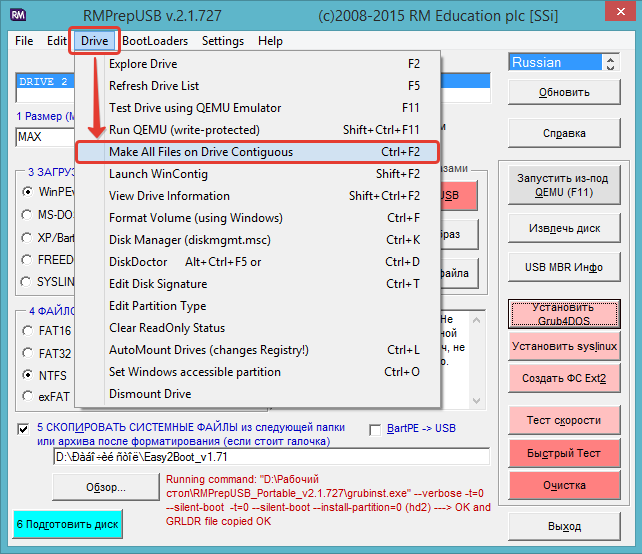Select the SYSLINUX bootloader radio button

(27, 282)
